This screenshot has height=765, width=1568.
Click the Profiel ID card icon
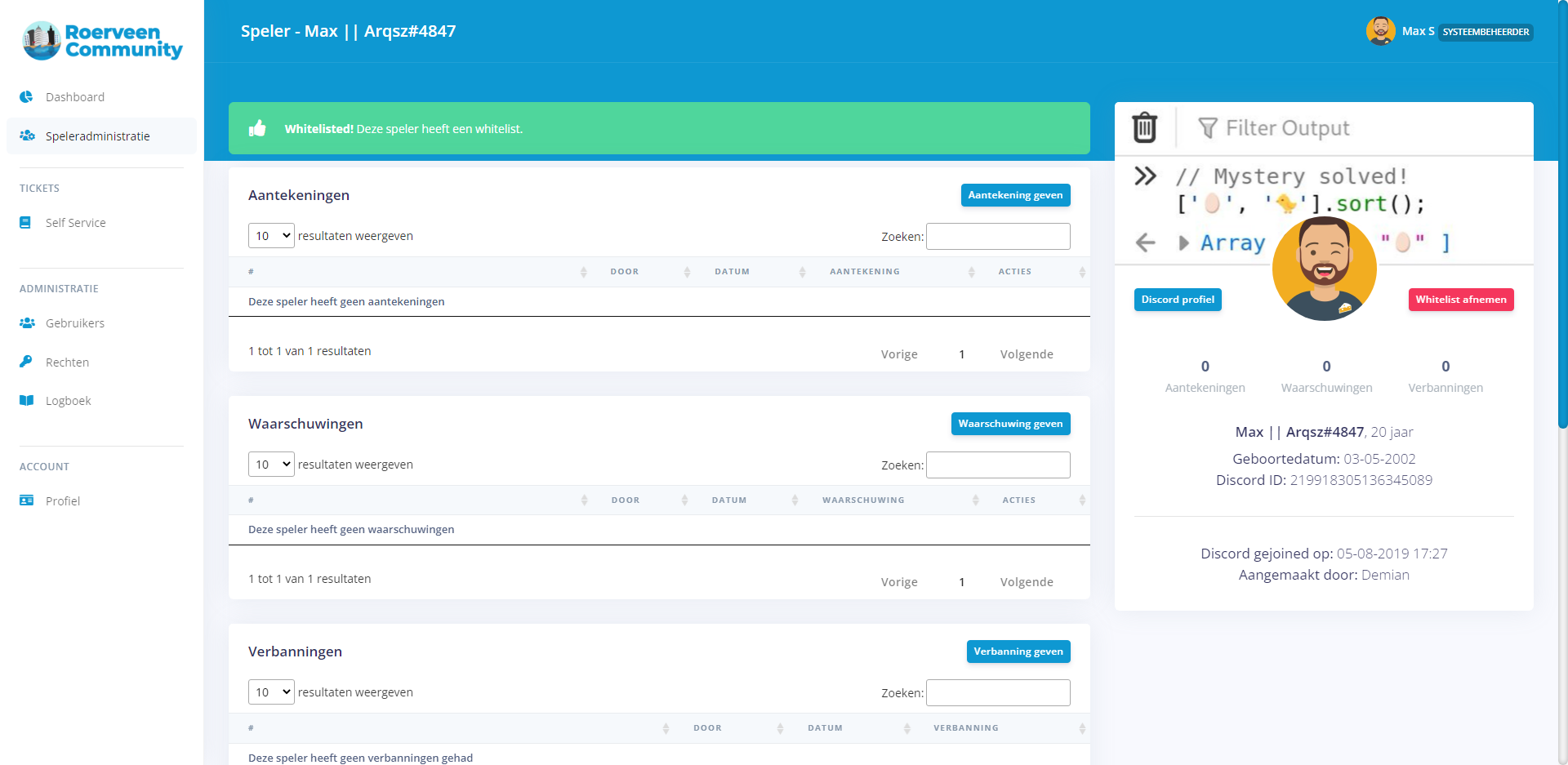26,500
